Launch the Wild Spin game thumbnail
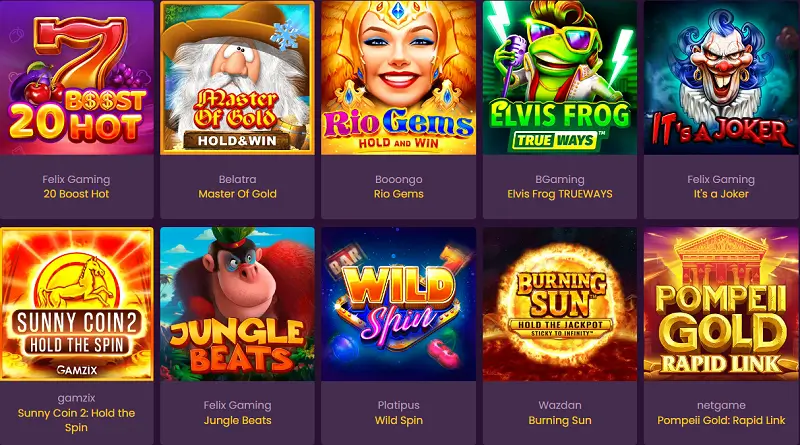Viewport: 800px width, 445px height. (x=398, y=304)
